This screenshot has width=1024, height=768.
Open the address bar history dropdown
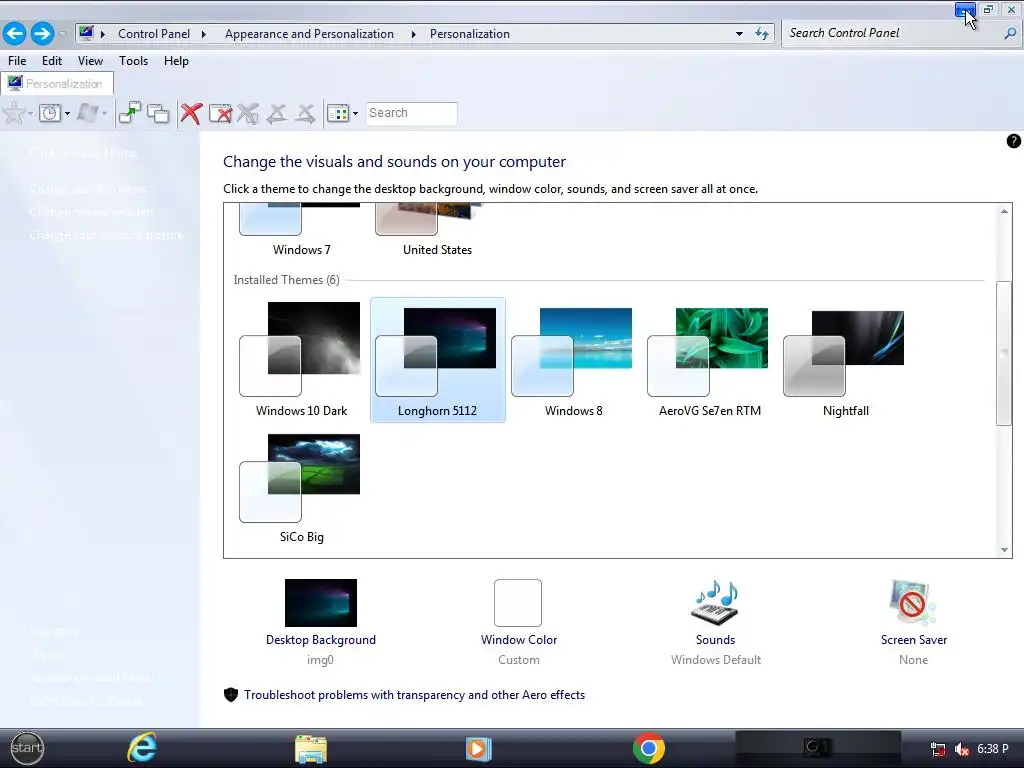coord(739,34)
